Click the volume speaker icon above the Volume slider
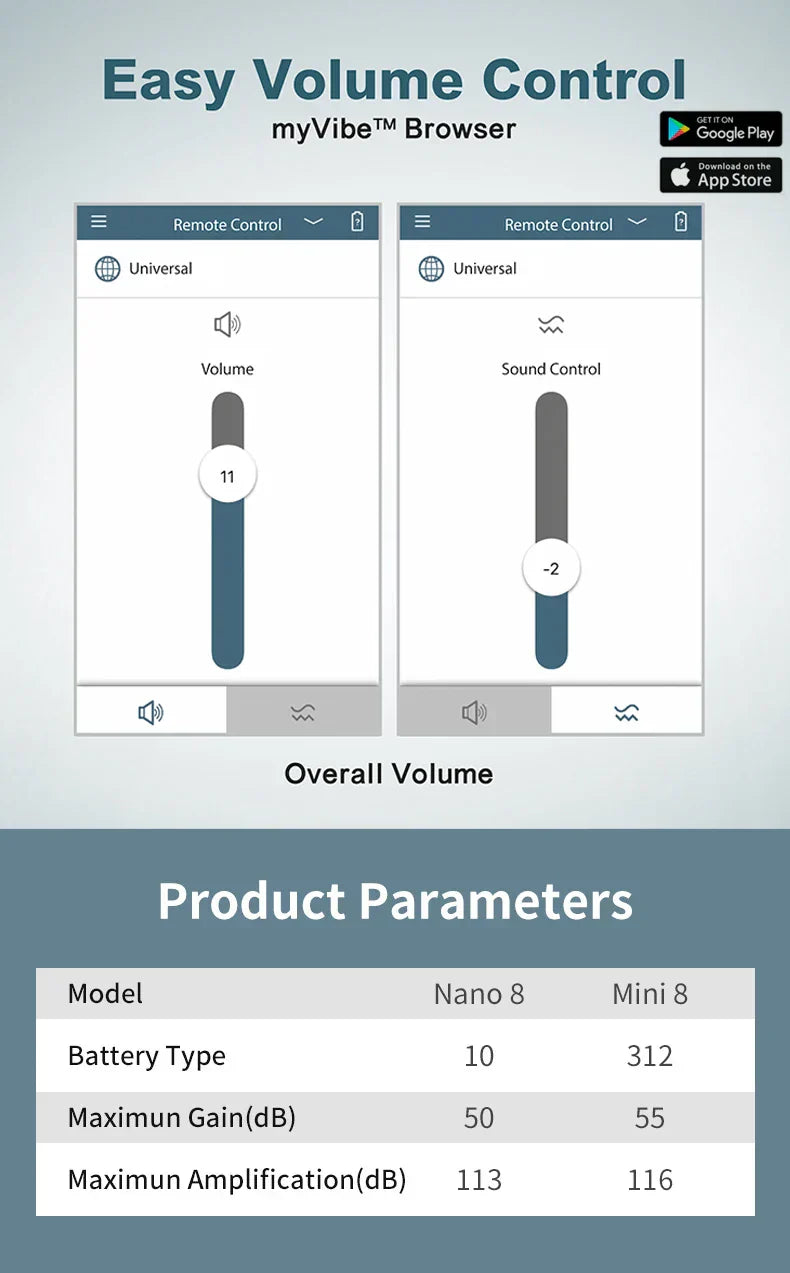The width and height of the screenshot is (790, 1273). pos(228,323)
